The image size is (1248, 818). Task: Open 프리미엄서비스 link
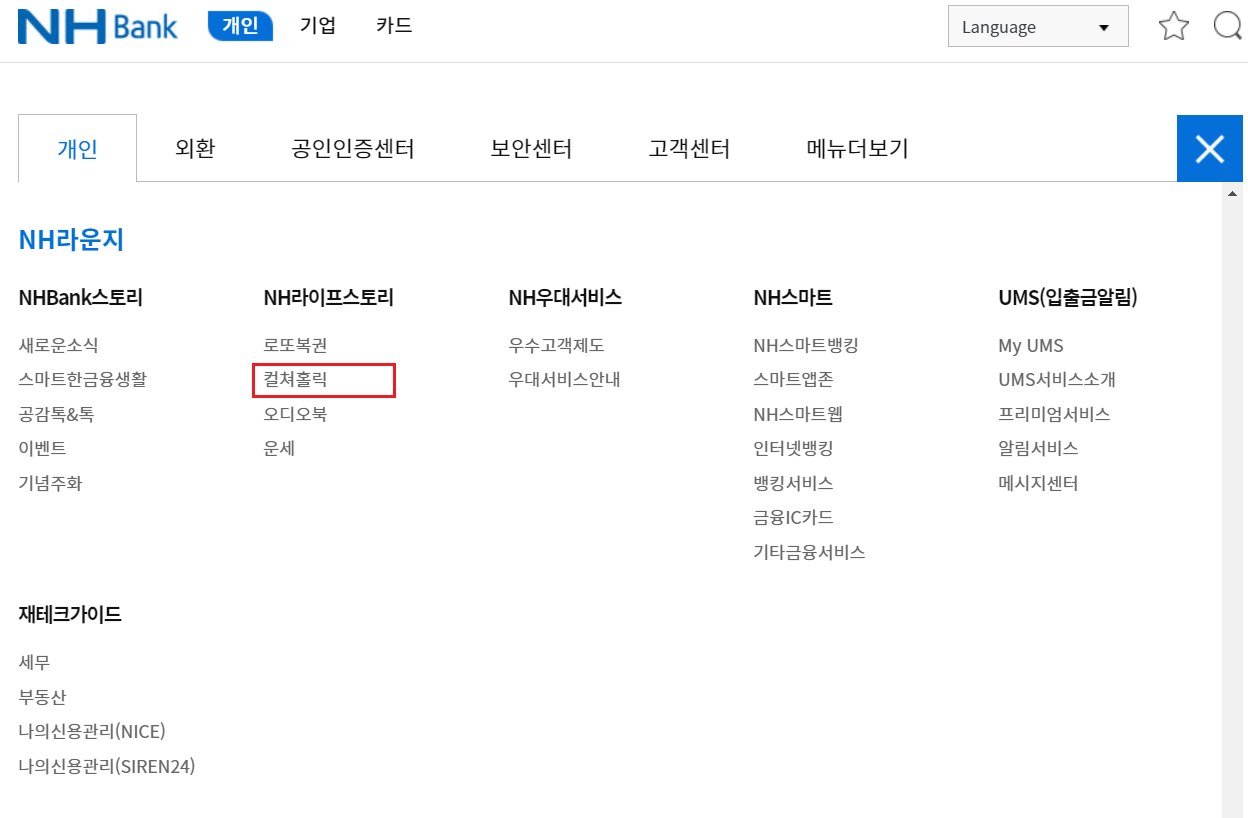(1054, 414)
